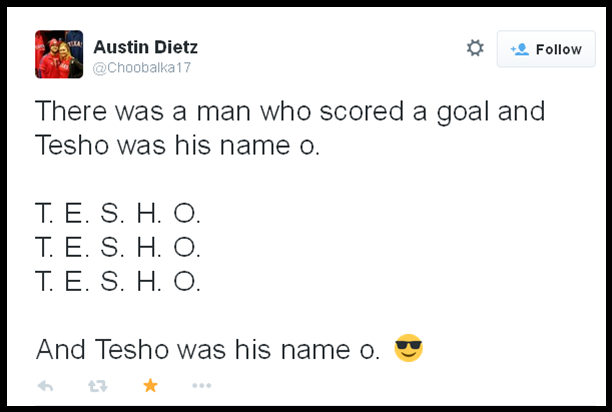
Task: Open the gear user actions menu
Action: coord(475,48)
